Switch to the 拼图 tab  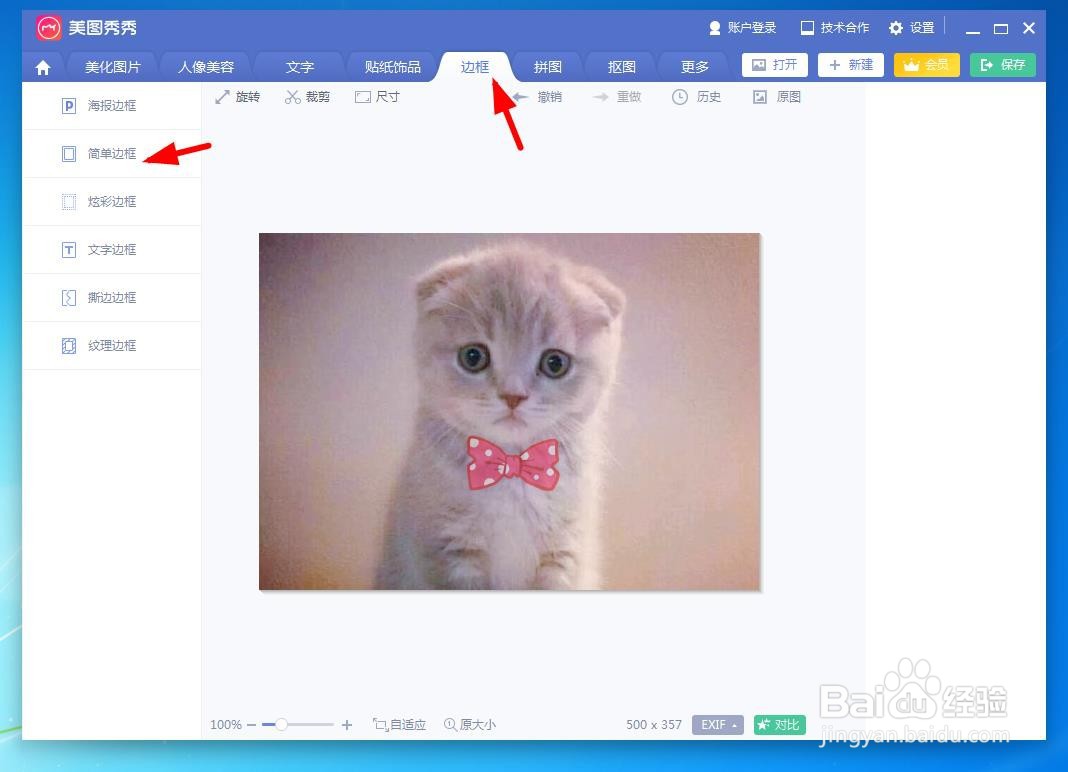[548, 67]
